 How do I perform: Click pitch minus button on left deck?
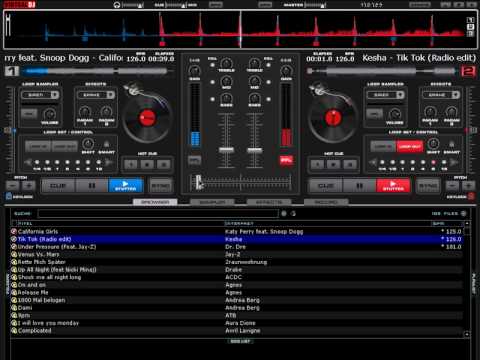tap(12, 185)
